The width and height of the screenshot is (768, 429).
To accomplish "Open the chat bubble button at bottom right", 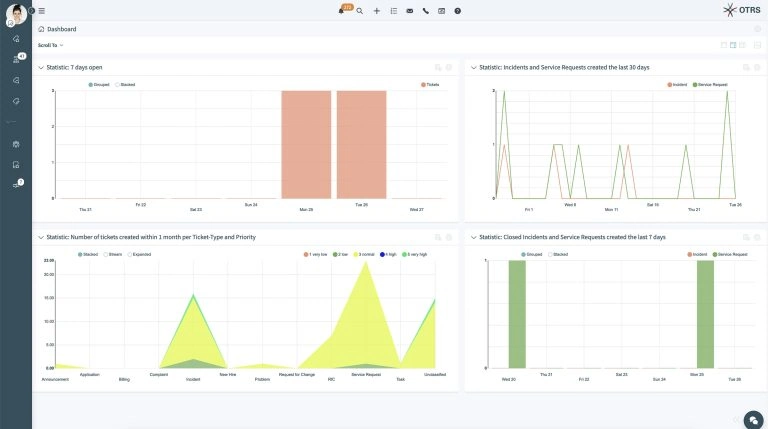I will pos(754,420).
